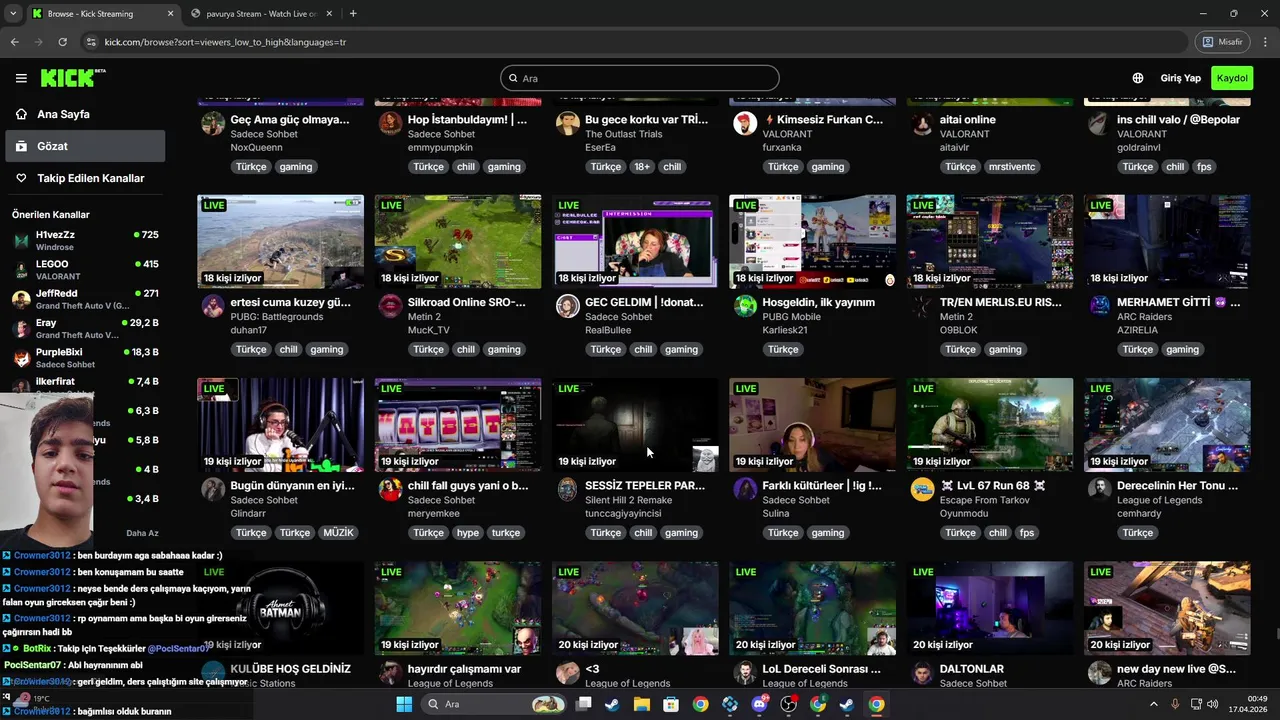The width and height of the screenshot is (1280, 720).
Task: Toggle the hamburger sidebar menu
Action: pos(21,78)
